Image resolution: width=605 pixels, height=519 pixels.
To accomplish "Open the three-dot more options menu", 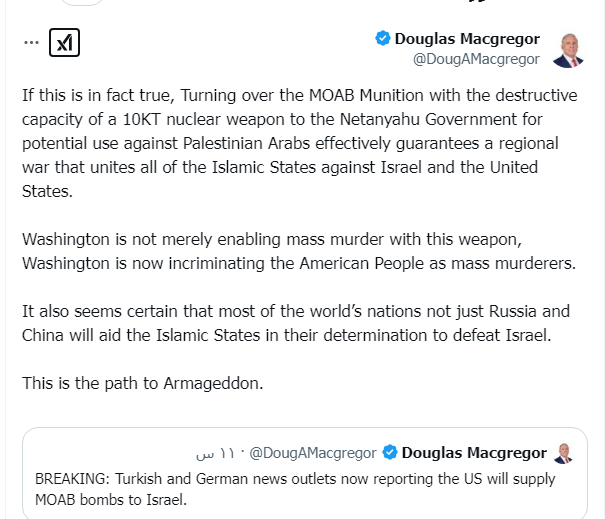I will [32, 43].
